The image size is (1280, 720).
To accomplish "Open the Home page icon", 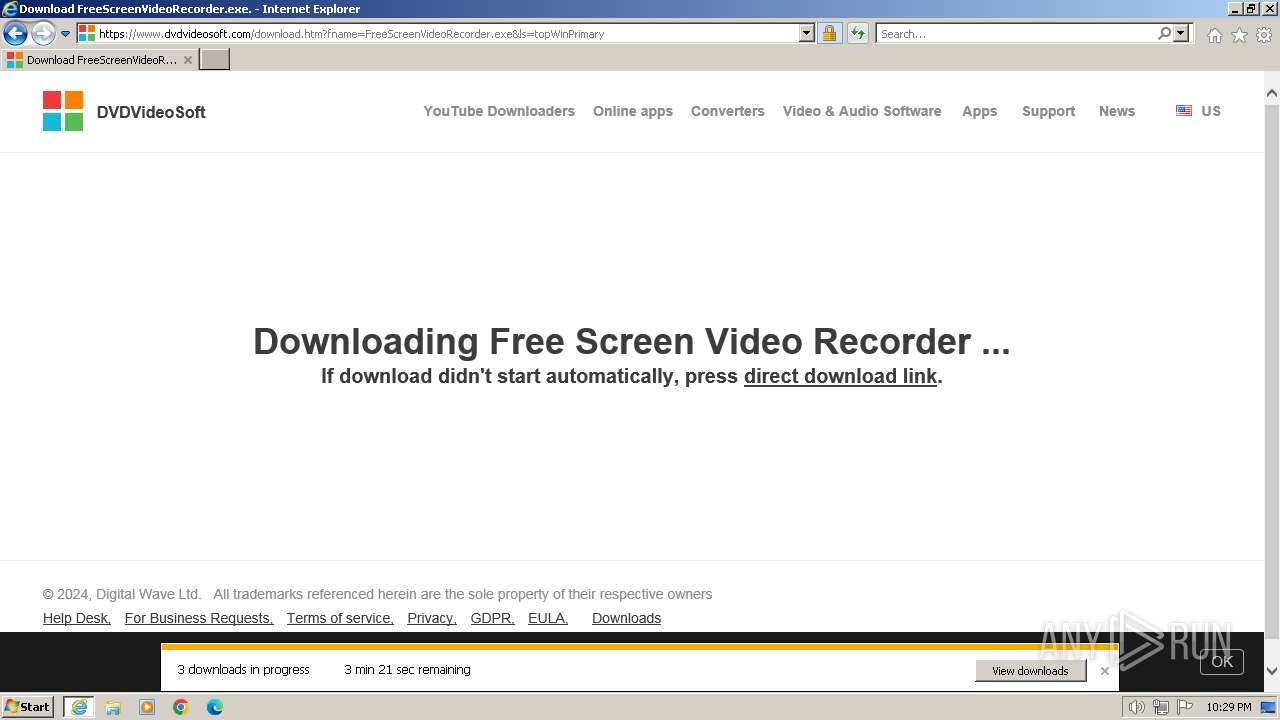I will 1214,35.
